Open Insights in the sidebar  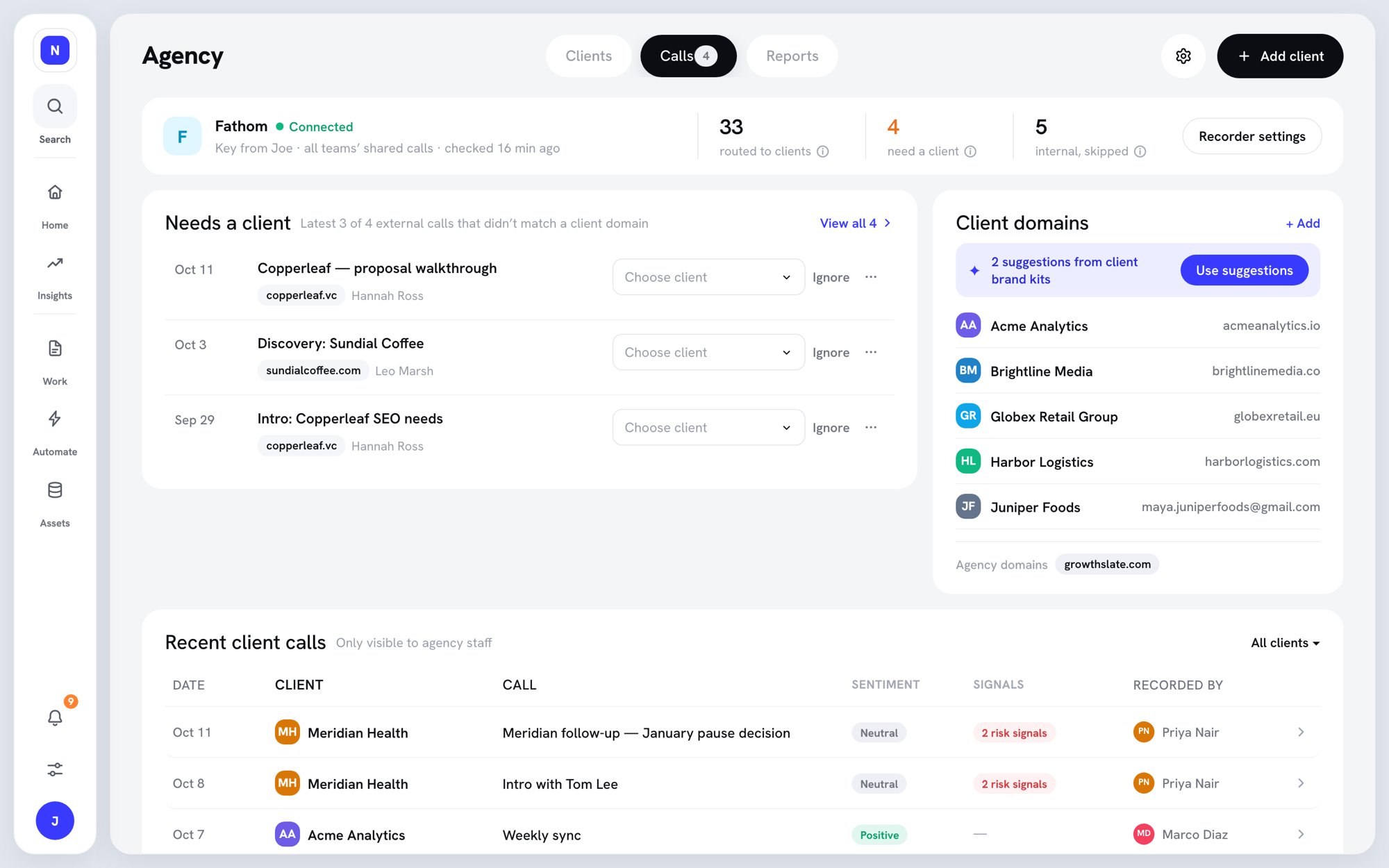55,277
